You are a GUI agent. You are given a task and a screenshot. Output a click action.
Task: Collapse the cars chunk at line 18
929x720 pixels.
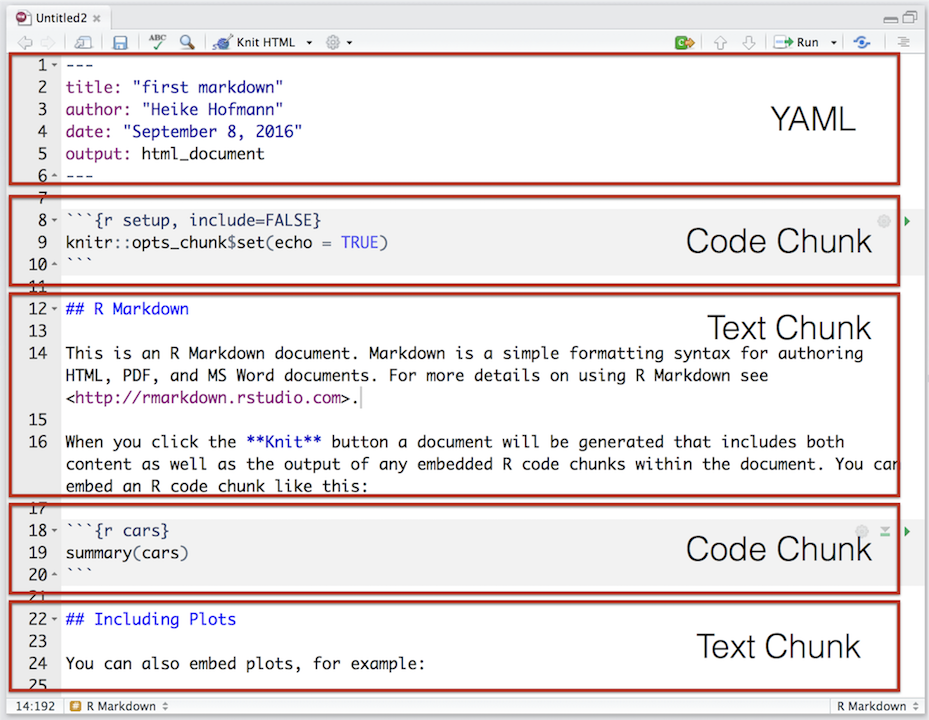[55, 530]
